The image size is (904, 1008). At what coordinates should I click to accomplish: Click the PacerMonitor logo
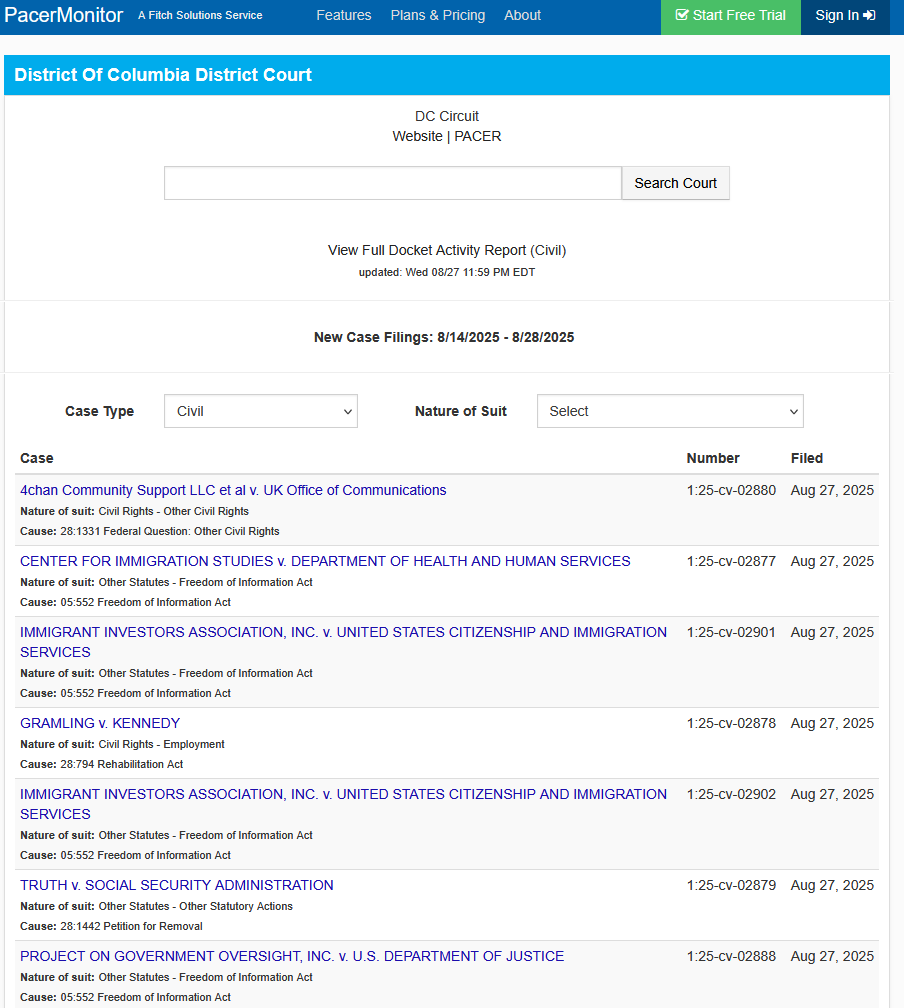tap(63, 15)
